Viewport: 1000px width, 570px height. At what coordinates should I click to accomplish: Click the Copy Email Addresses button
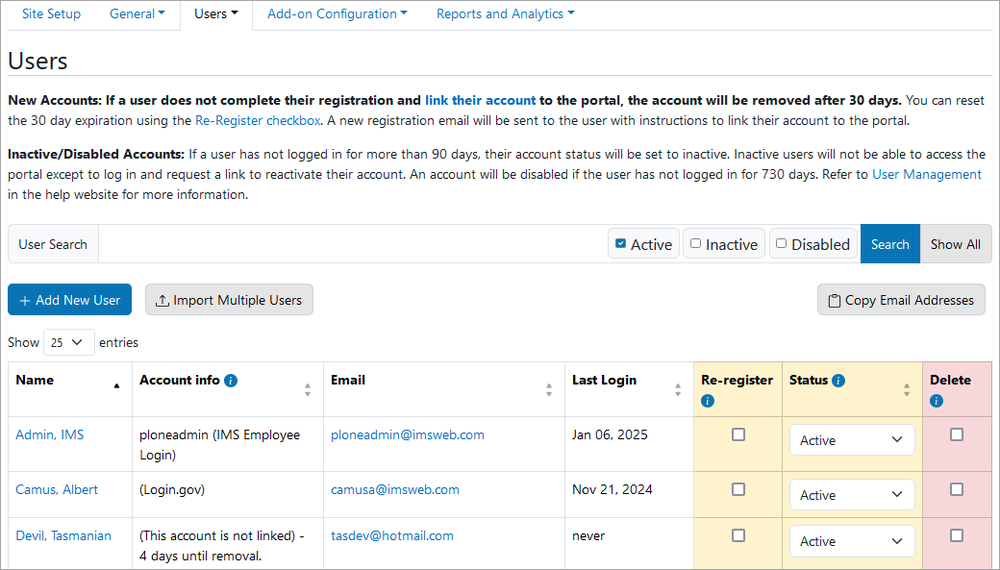(901, 300)
